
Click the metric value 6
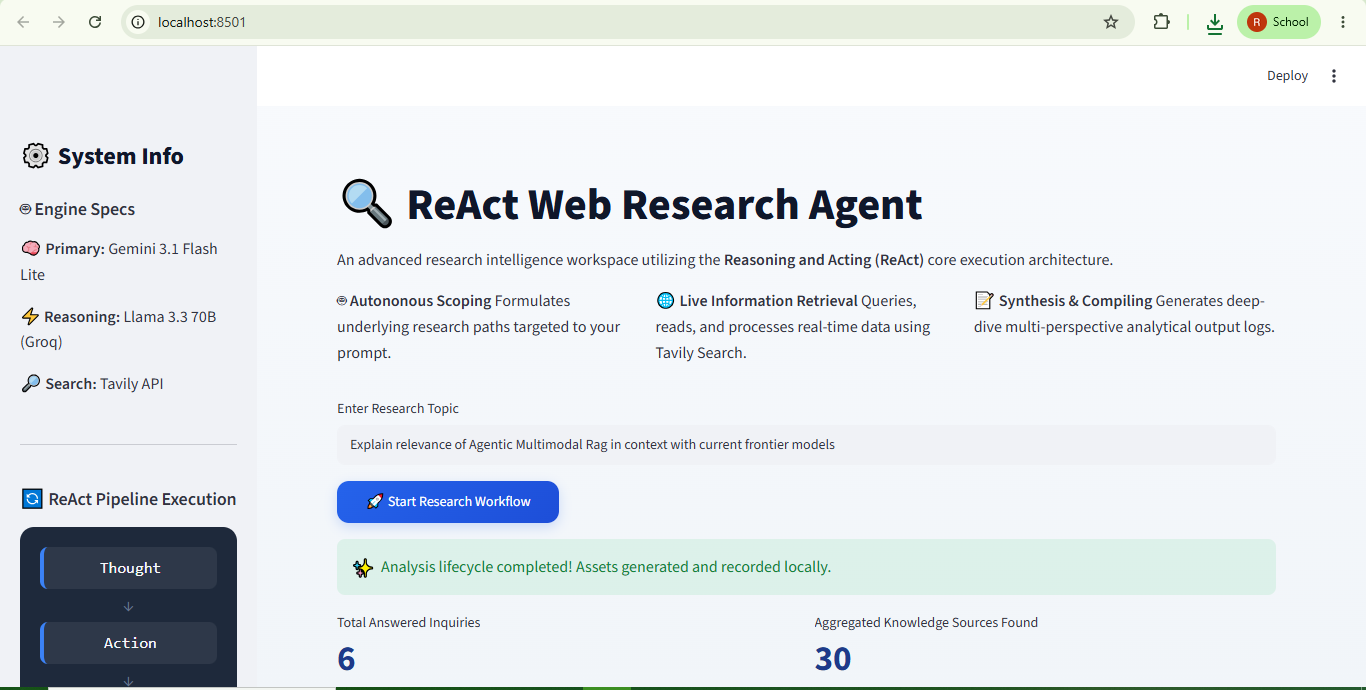[x=346, y=659]
